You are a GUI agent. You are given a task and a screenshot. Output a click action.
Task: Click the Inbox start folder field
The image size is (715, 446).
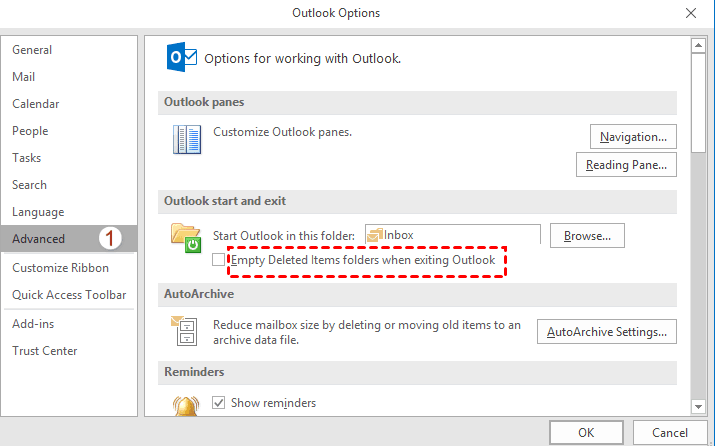coord(453,235)
